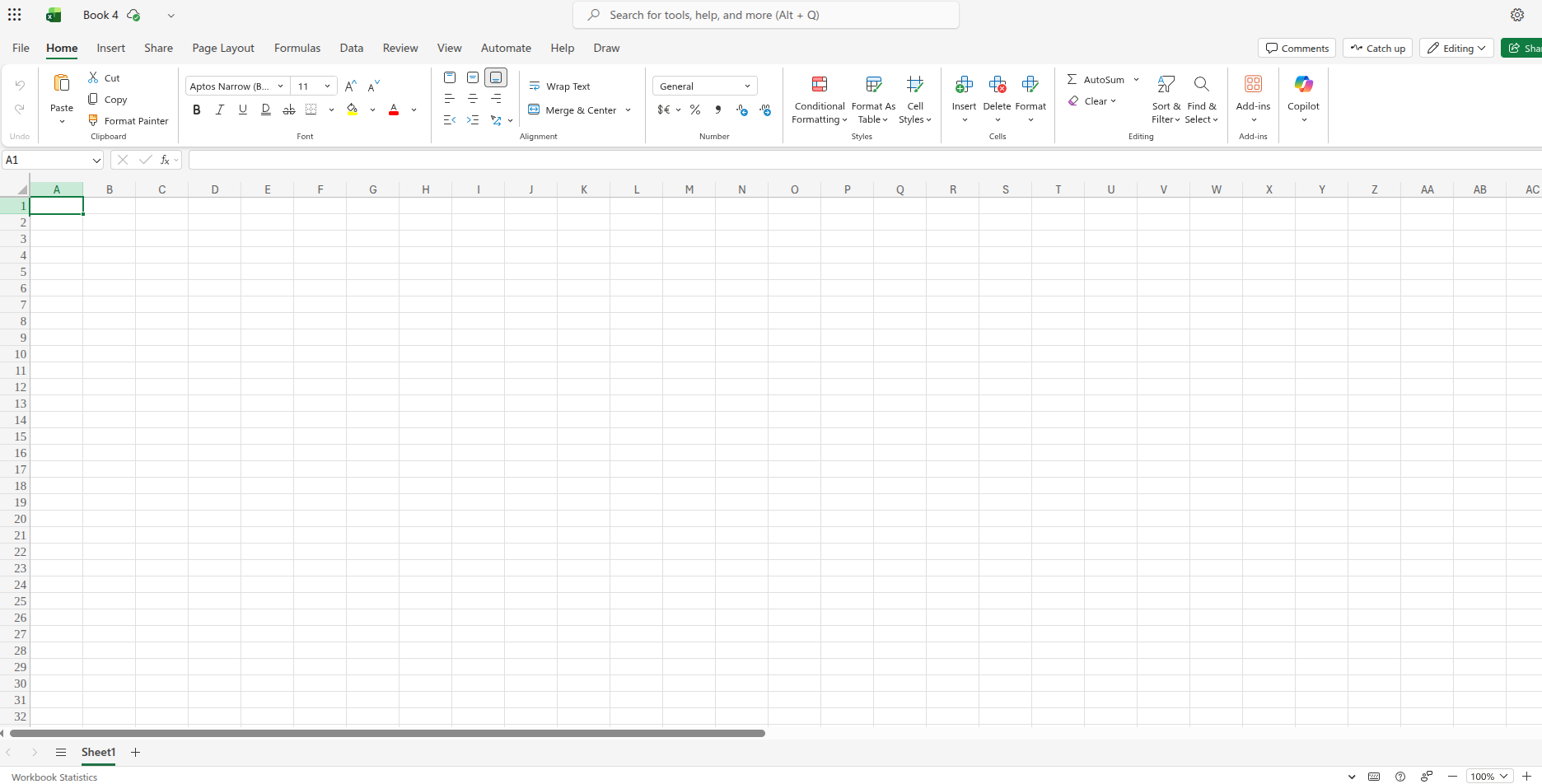Click the percent style icon
Screen dimensions: 1542x784
pos(695,110)
